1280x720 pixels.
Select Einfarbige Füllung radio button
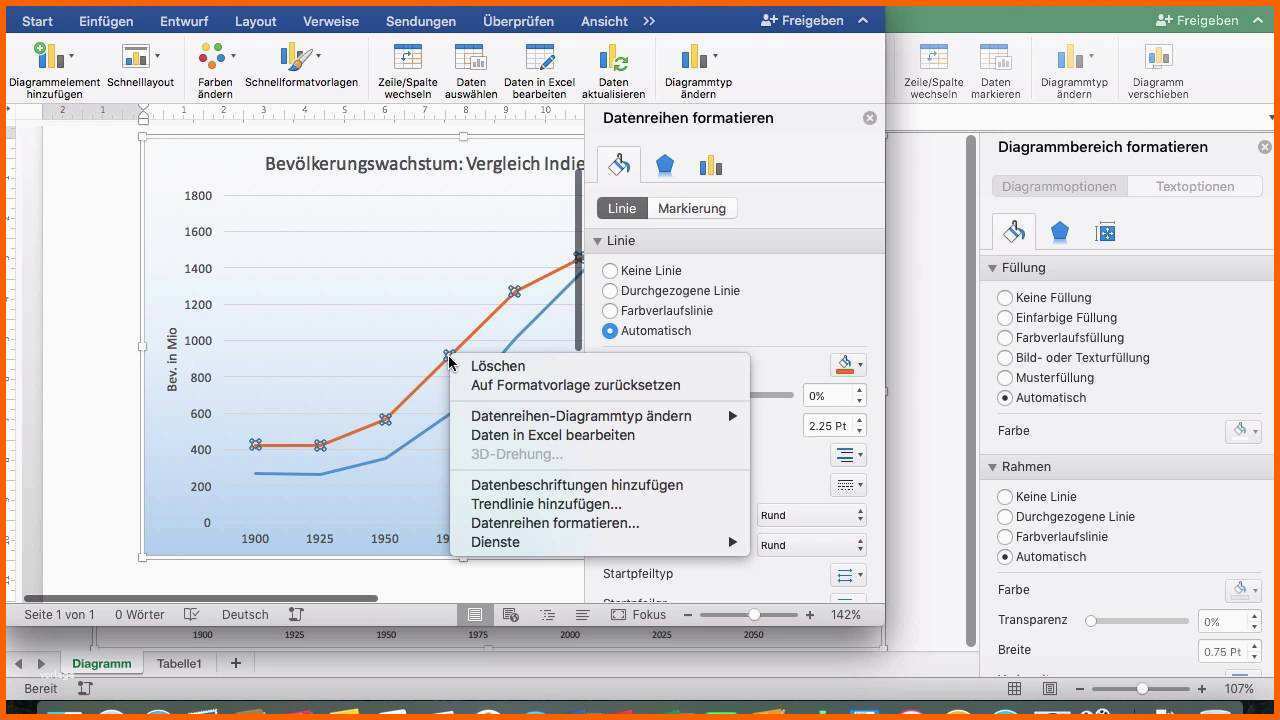pos(1005,318)
